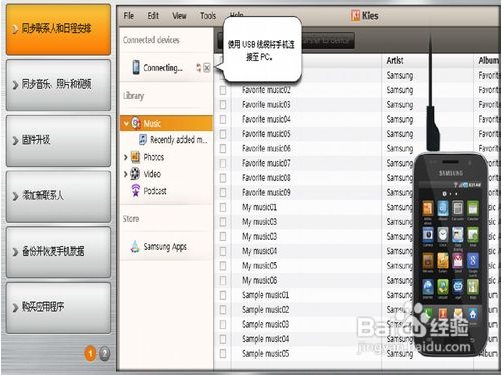Click the Connecting... device label

[x=163, y=68]
